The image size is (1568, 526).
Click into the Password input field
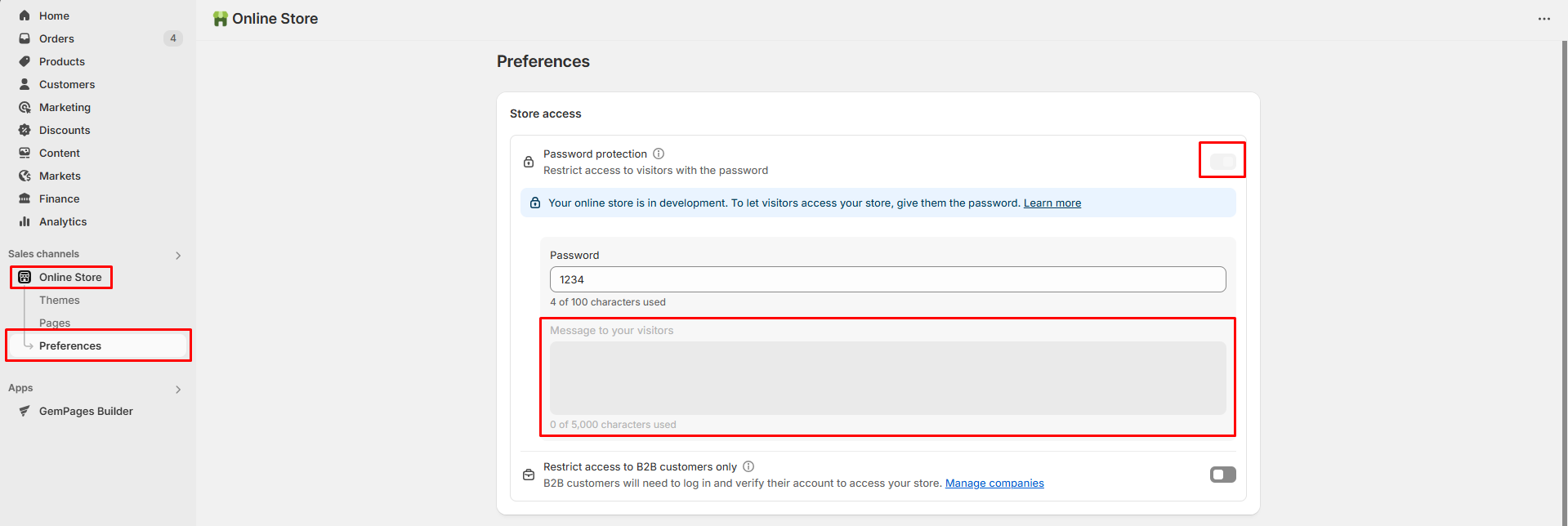[x=887, y=279]
